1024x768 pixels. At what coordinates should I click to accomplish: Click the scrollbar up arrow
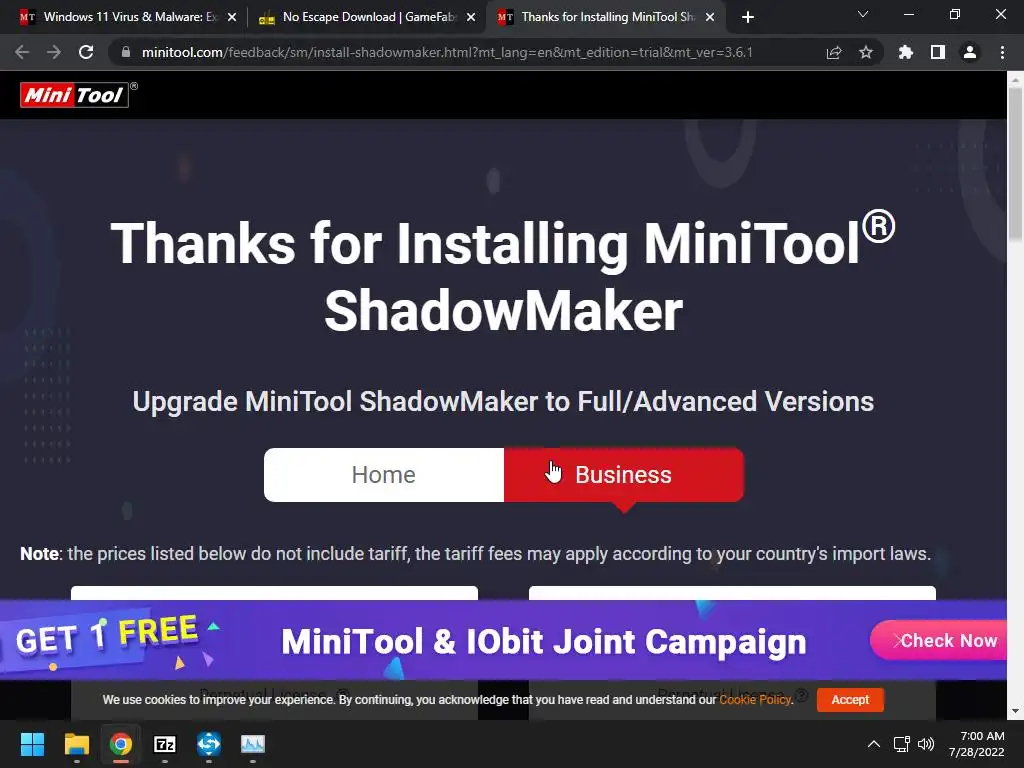tap(1015, 80)
